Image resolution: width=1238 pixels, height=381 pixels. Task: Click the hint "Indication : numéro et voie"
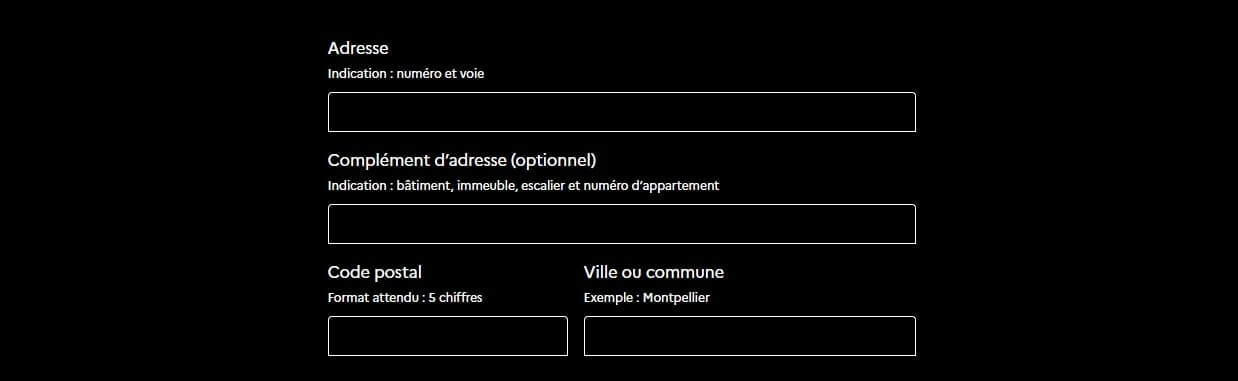[406, 74]
